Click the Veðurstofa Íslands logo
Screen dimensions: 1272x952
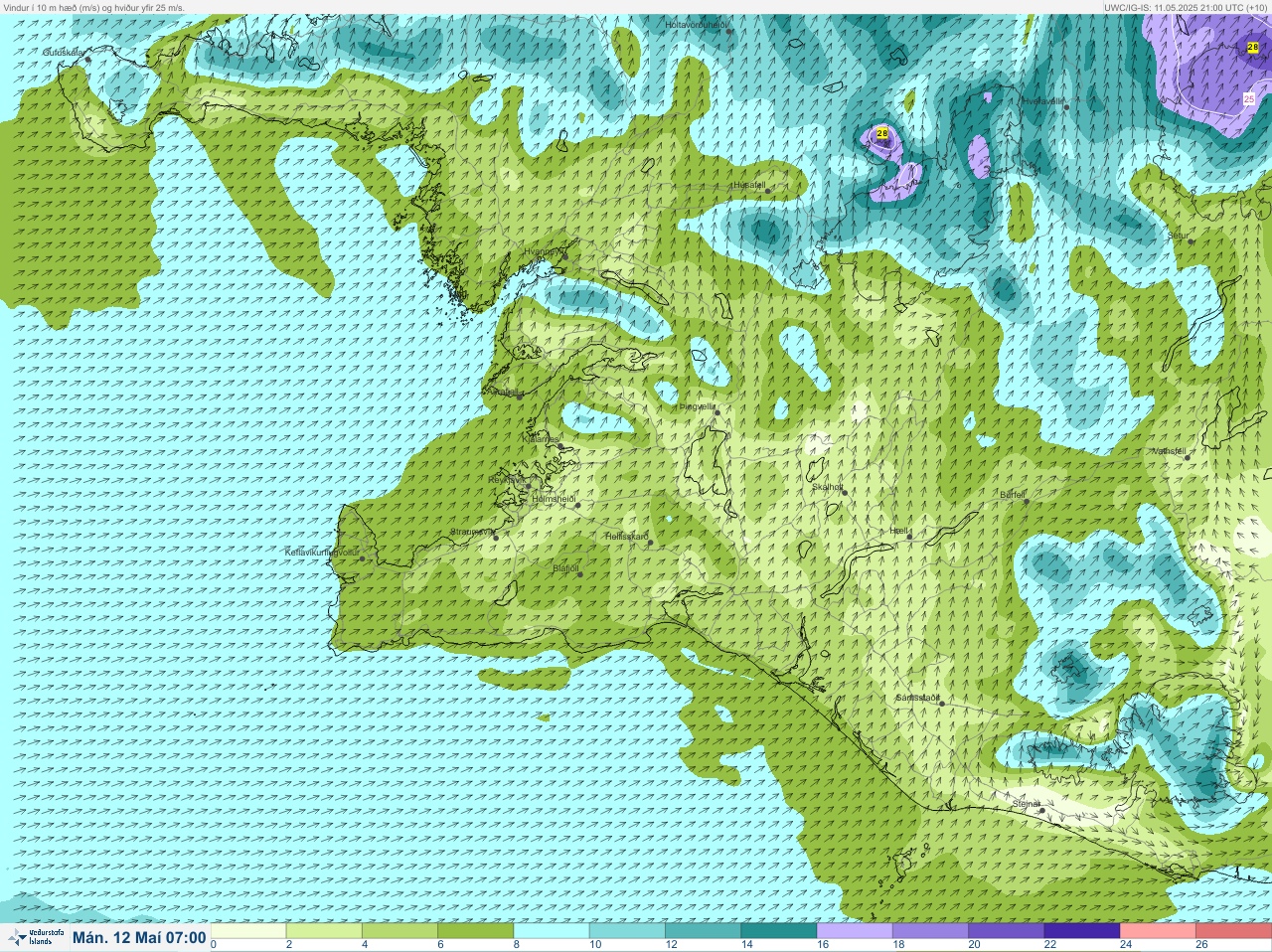click(35, 937)
